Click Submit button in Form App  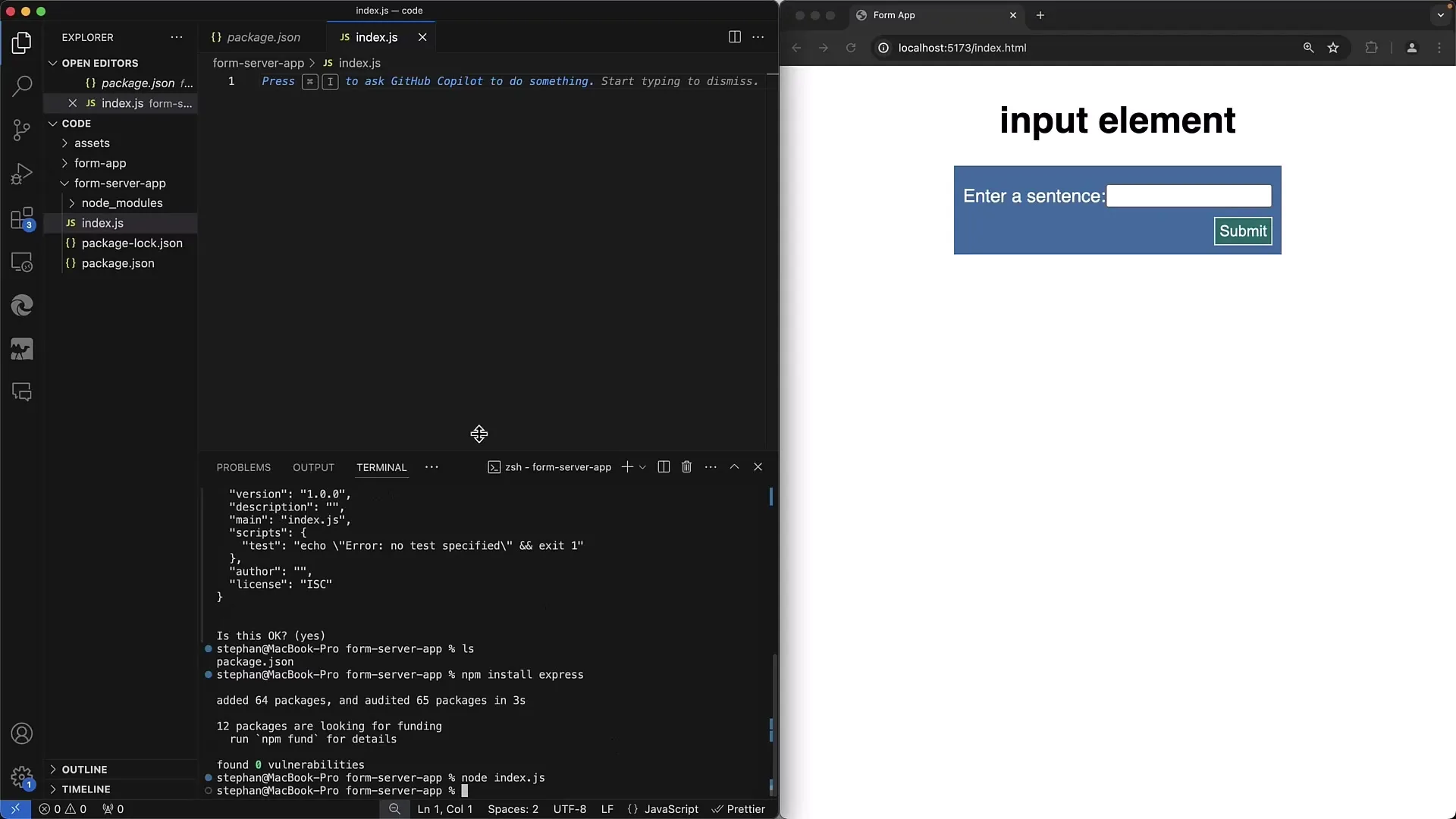point(1243,231)
